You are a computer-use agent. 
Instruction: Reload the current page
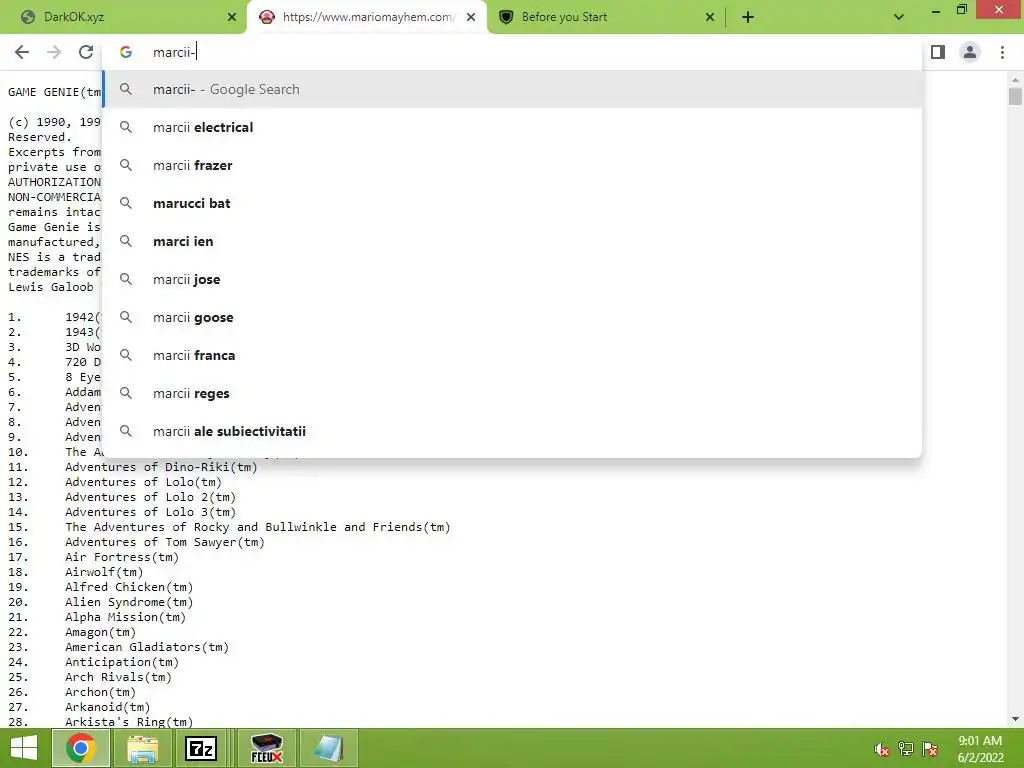[86, 52]
